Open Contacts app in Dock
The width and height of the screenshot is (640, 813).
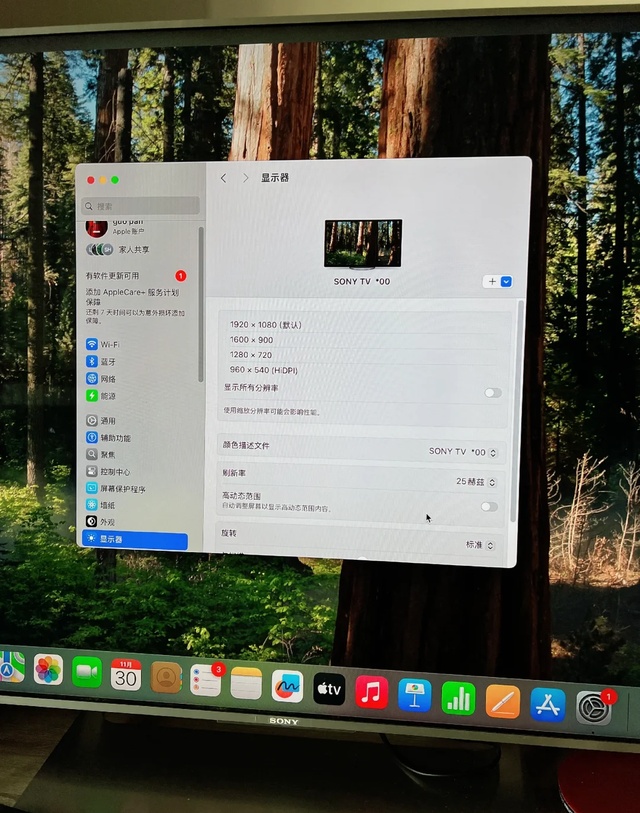(166, 677)
